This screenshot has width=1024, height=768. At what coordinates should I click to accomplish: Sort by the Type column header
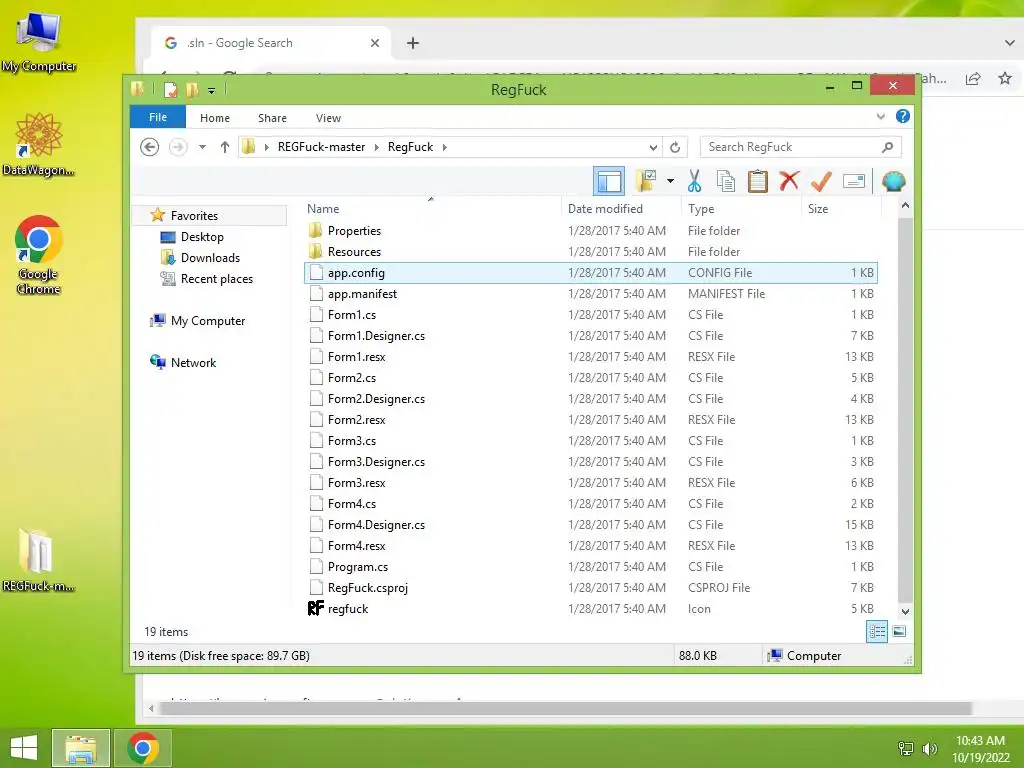coord(701,208)
